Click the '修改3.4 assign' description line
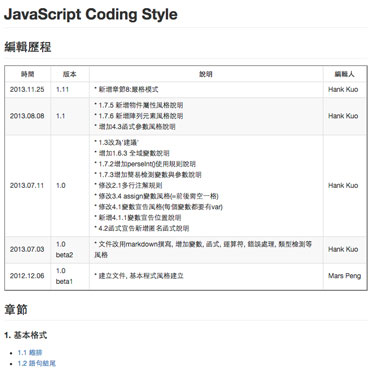The height and width of the screenshot is (370, 370). pos(157,196)
